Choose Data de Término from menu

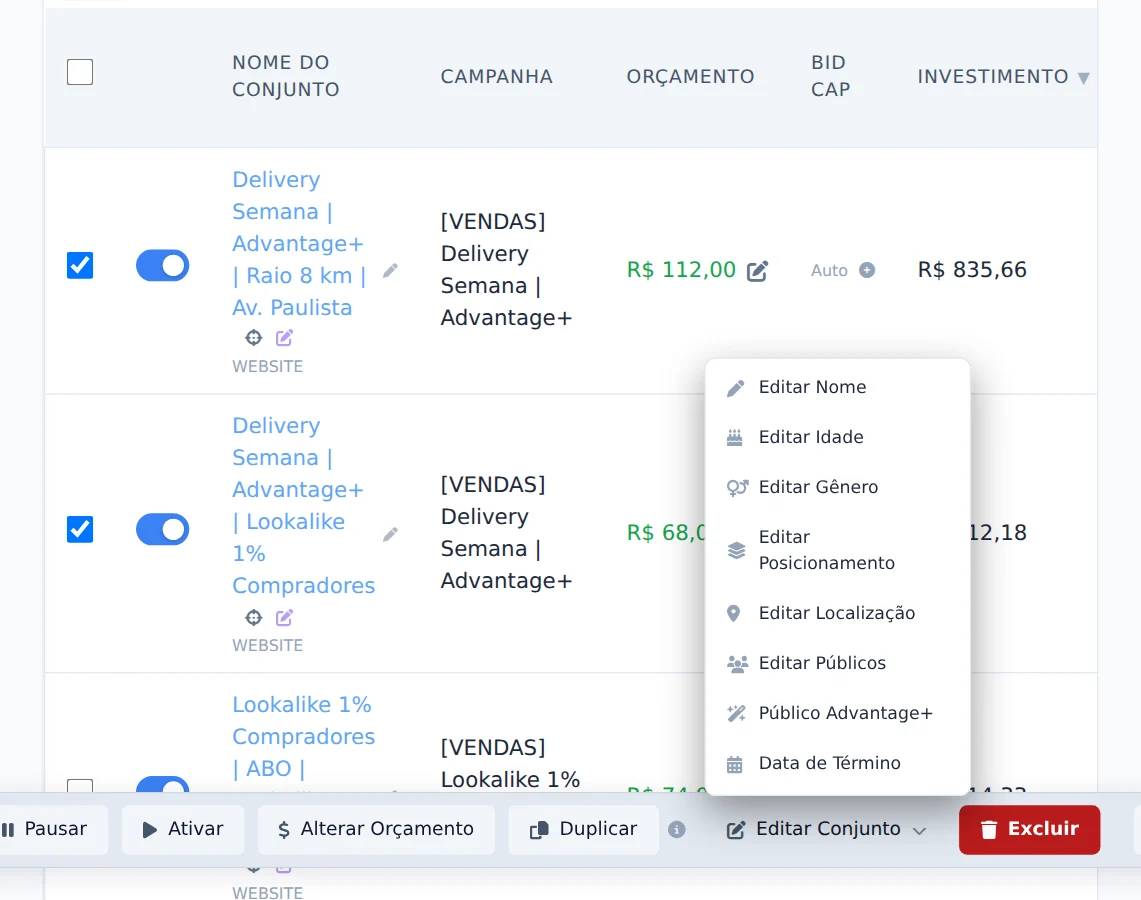point(838,763)
